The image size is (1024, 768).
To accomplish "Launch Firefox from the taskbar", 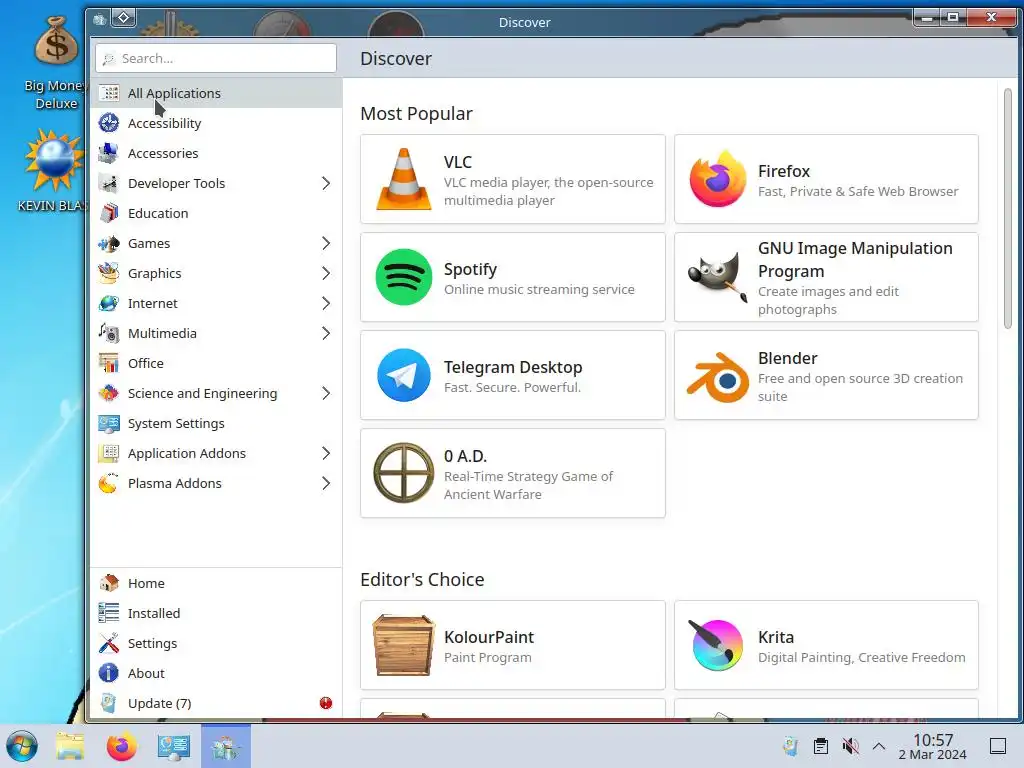I will [121, 746].
